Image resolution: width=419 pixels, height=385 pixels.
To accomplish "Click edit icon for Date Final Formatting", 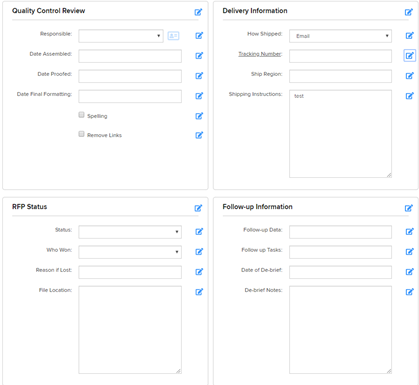I will coord(199,96).
